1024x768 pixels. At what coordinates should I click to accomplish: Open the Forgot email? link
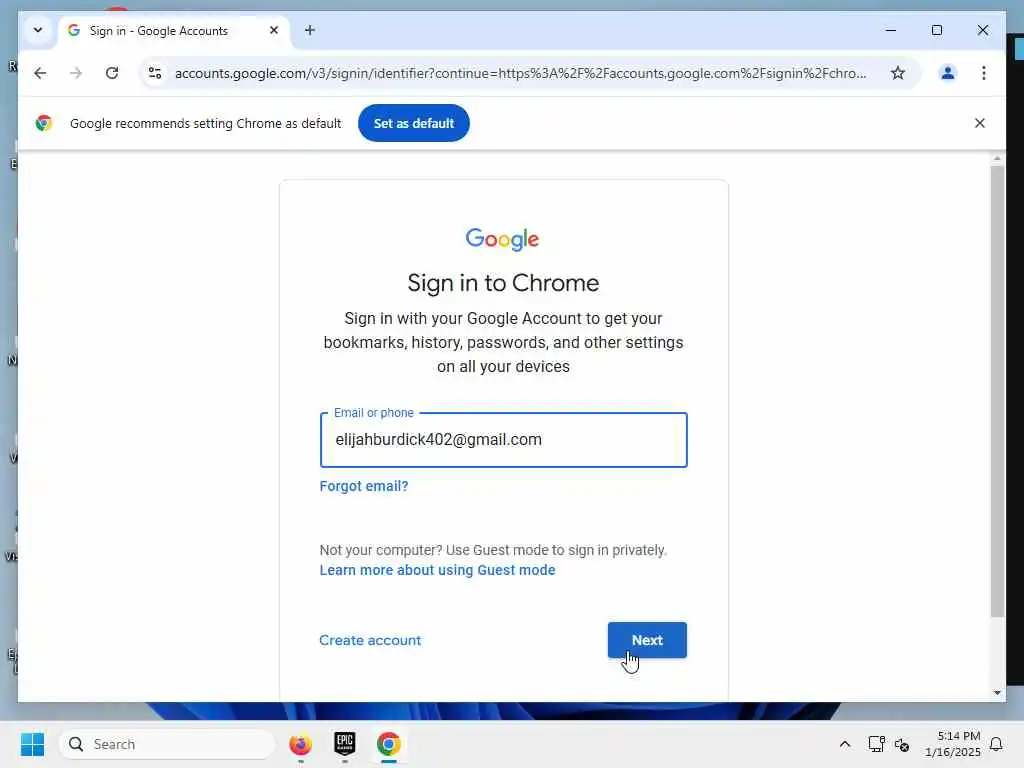pyautogui.click(x=364, y=486)
